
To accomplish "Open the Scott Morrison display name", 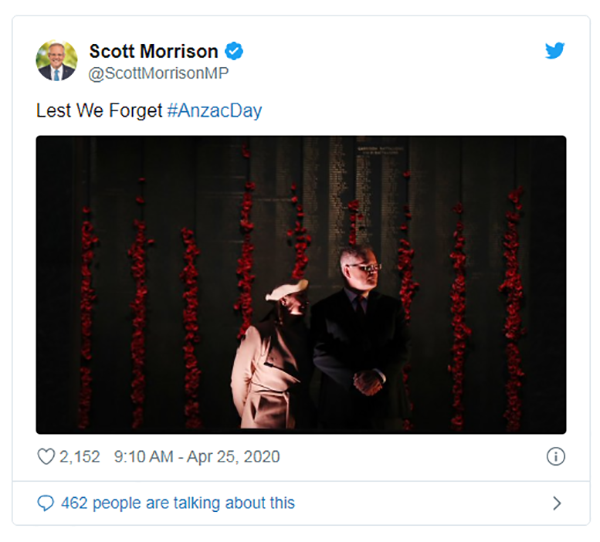I will coord(153,51).
